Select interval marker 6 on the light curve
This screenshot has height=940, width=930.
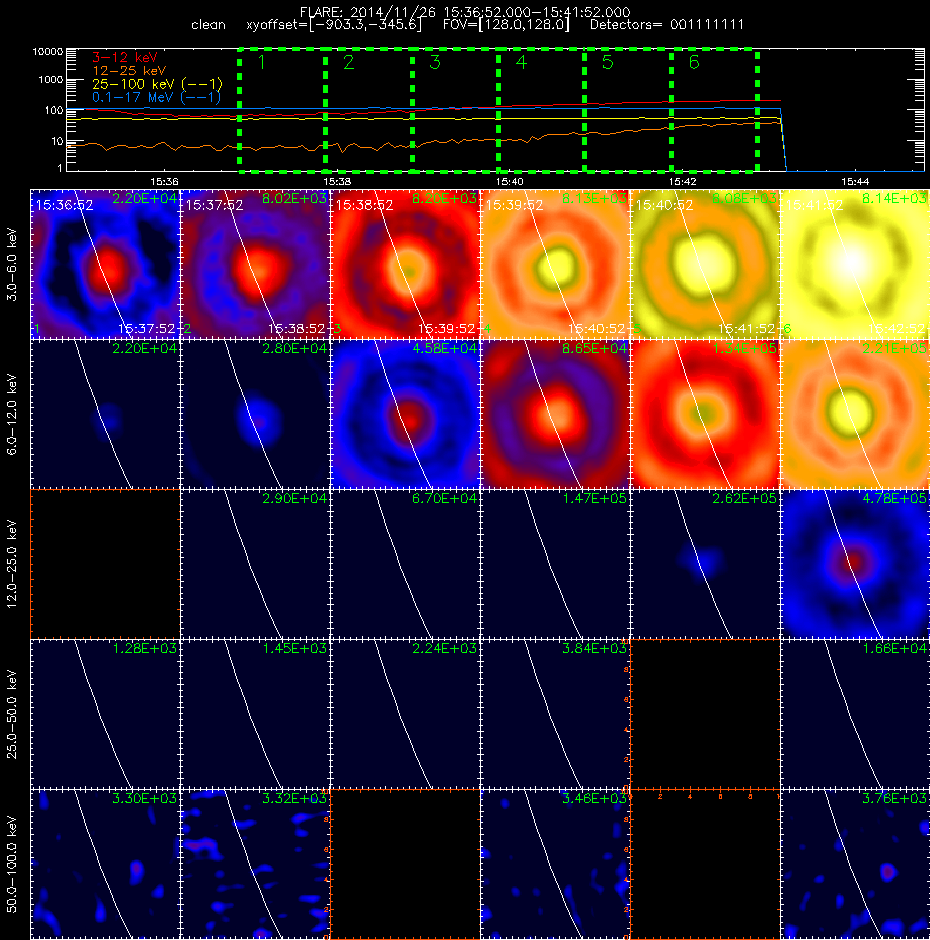(694, 62)
